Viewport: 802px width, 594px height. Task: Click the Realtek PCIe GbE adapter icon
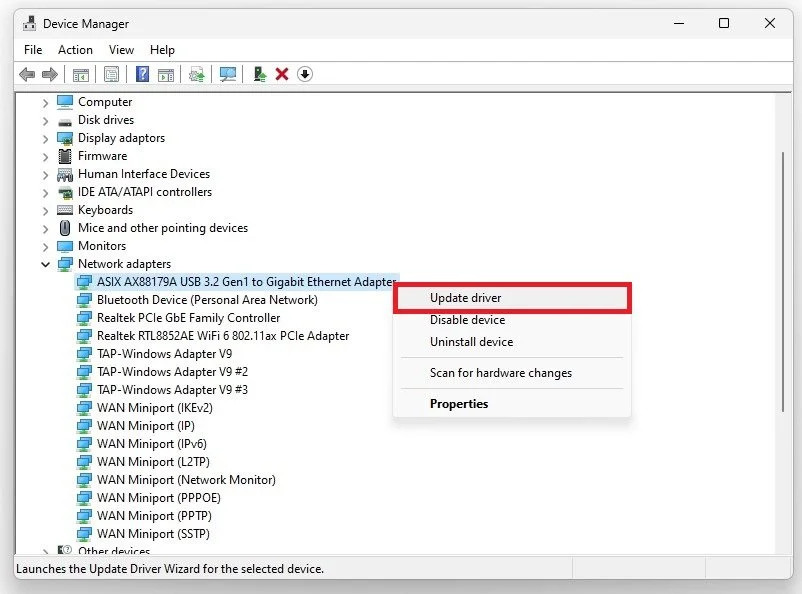tap(84, 318)
